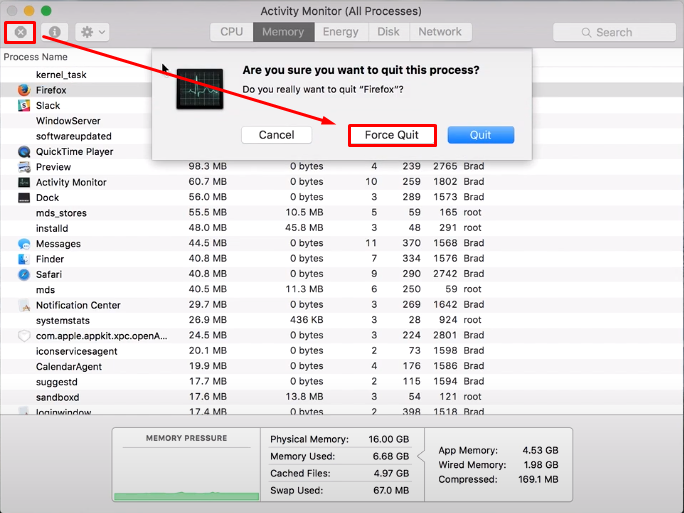Image resolution: width=684 pixels, height=513 pixels.
Task: Select the Slack process icon
Action: [24, 105]
